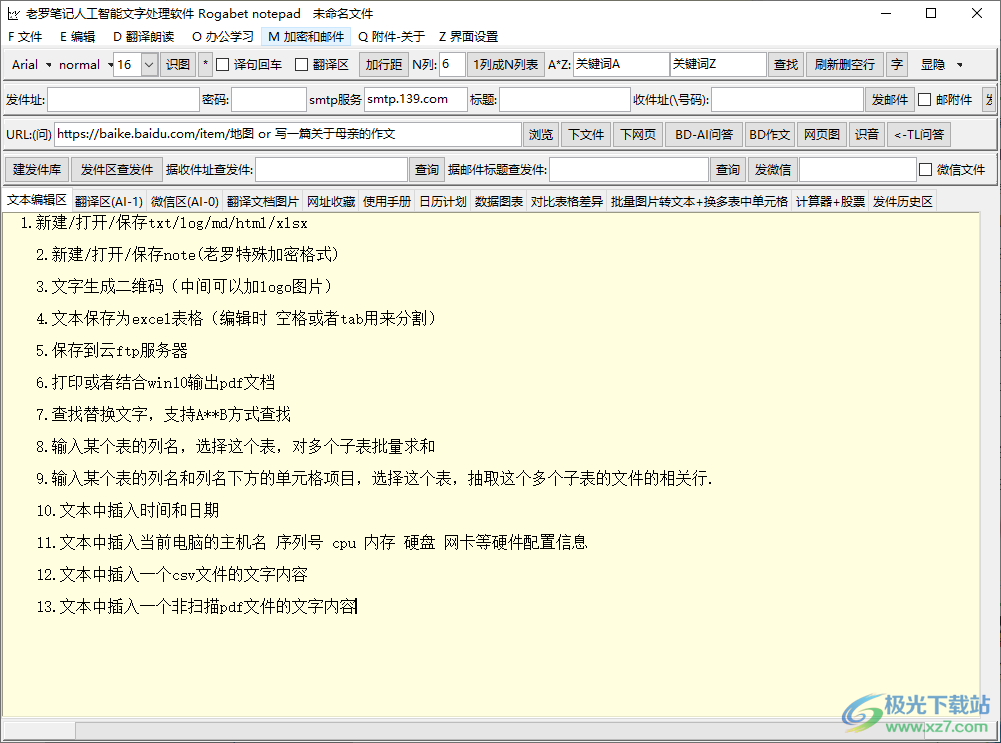Open the F 文件 menu
1001x743 pixels.
coord(25,36)
